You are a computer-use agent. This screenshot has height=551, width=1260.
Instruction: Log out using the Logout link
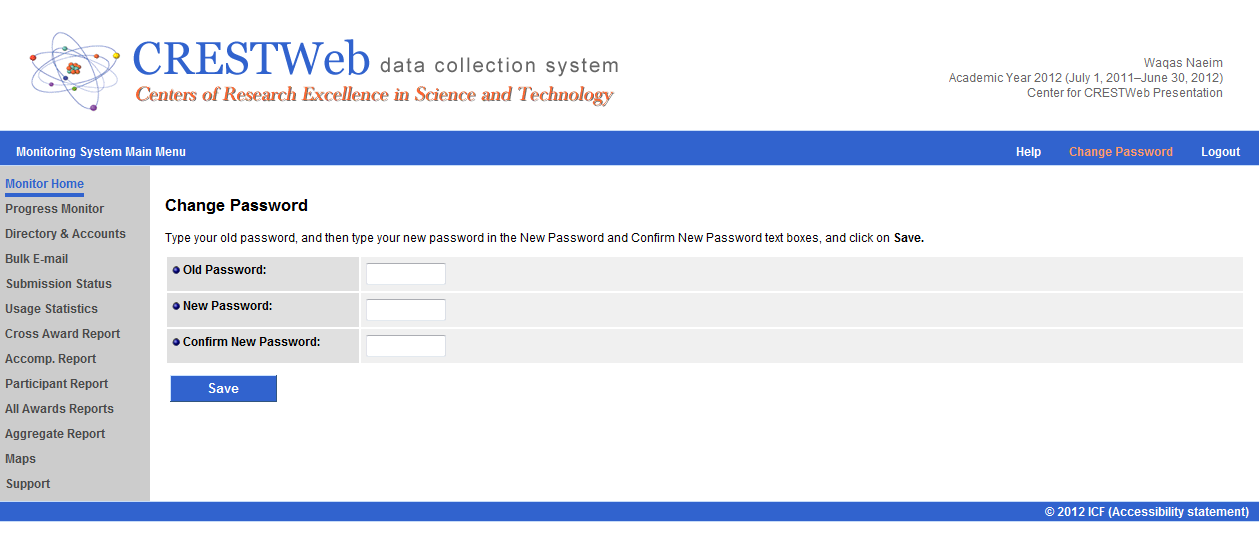1220,152
